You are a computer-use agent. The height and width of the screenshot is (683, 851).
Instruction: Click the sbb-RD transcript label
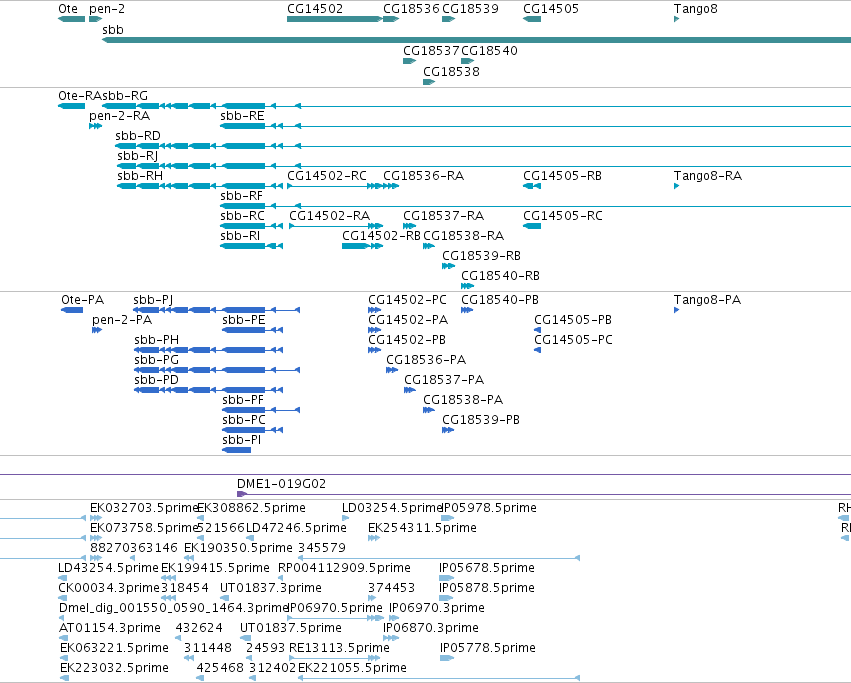138,136
